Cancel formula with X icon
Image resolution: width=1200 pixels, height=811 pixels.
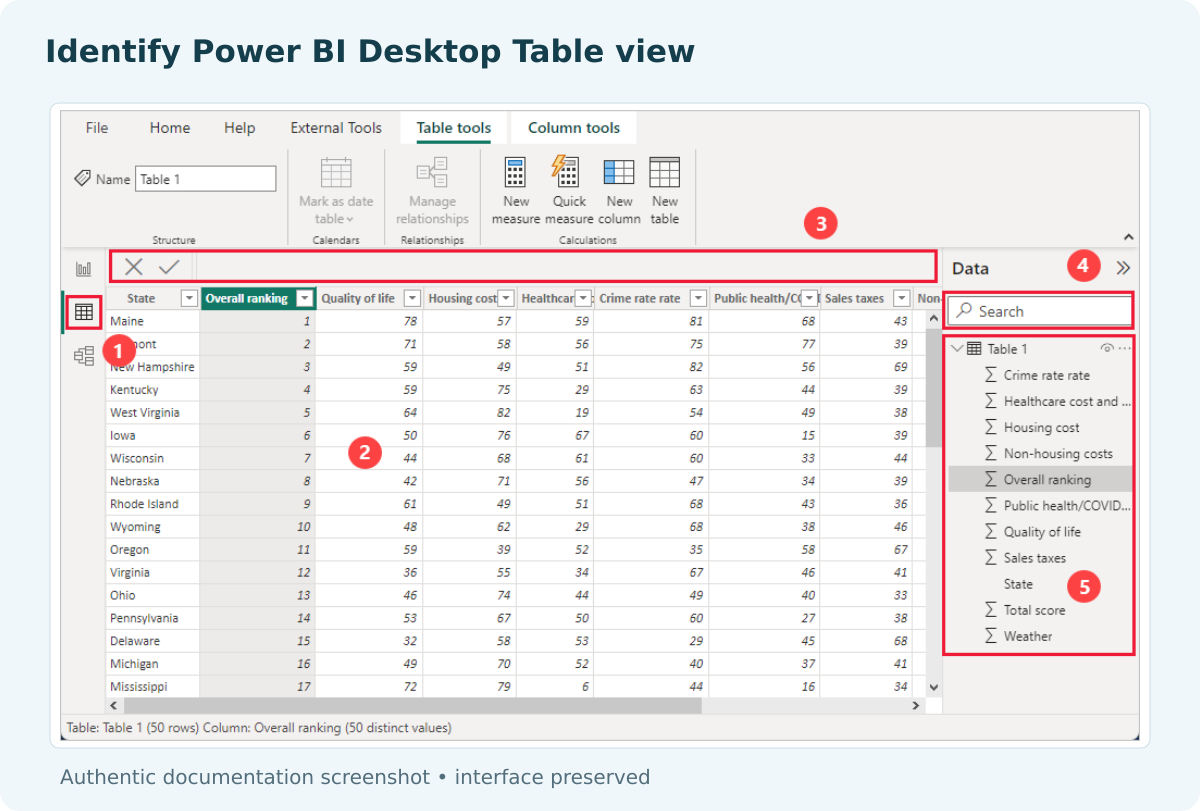pyautogui.click(x=134, y=267)
